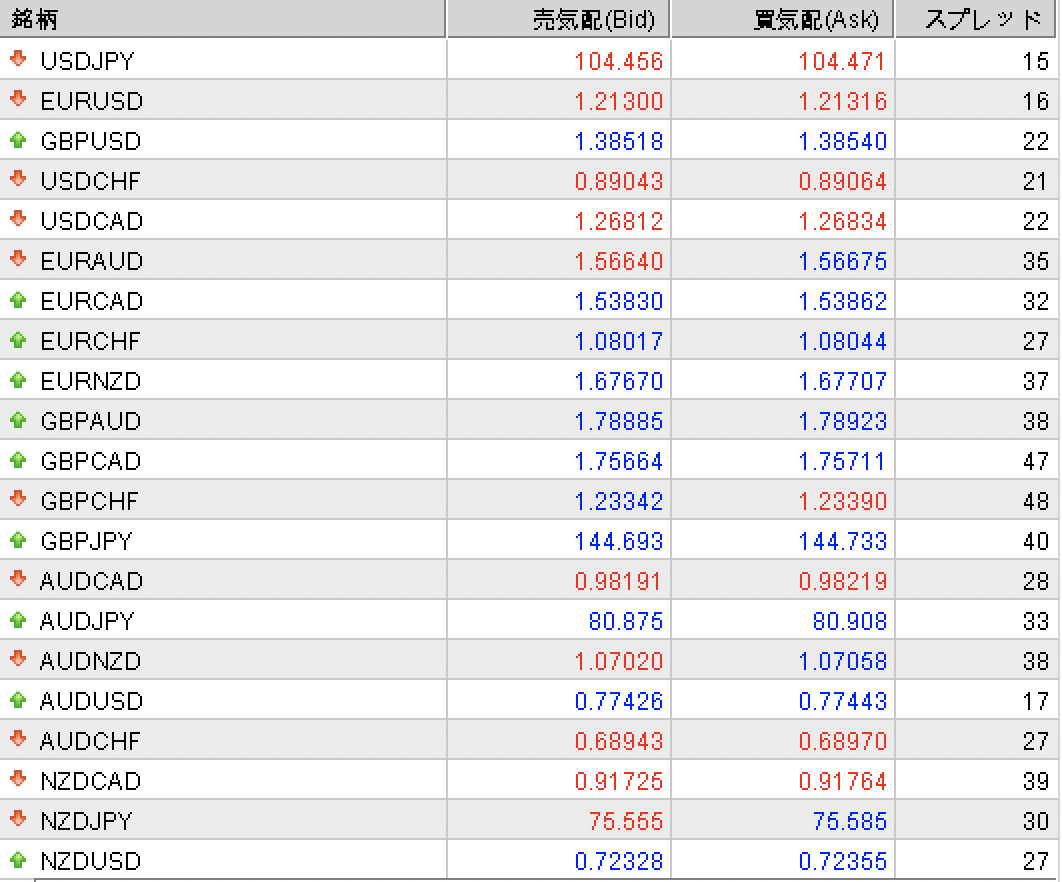Click the green up arrow beside GBPJPY
The image size is (1062, 882).
18,540
